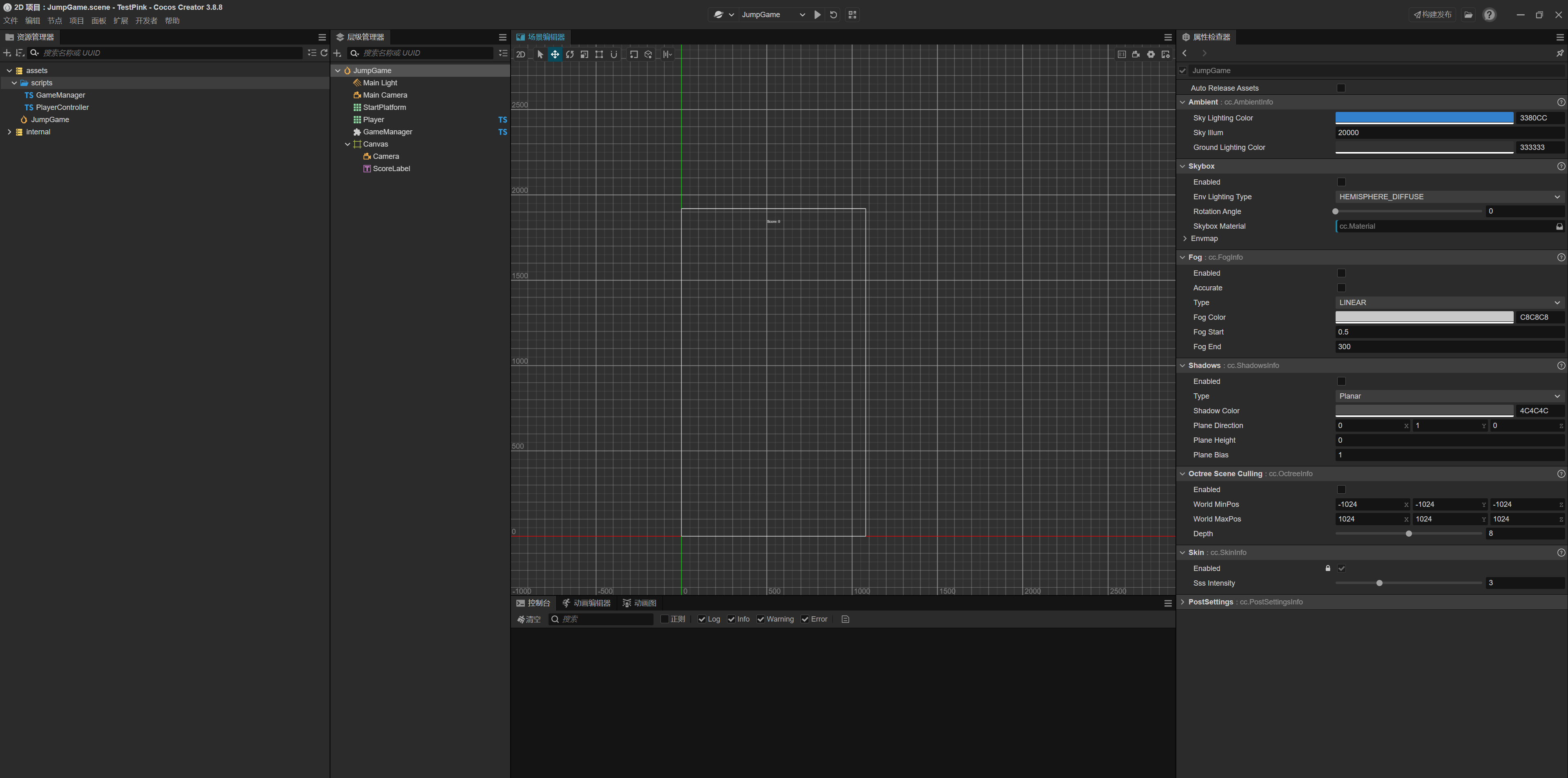Select the Rotate tool in scene toolbar
Viewport: 1568px width, 778px height.
(569, 54)
